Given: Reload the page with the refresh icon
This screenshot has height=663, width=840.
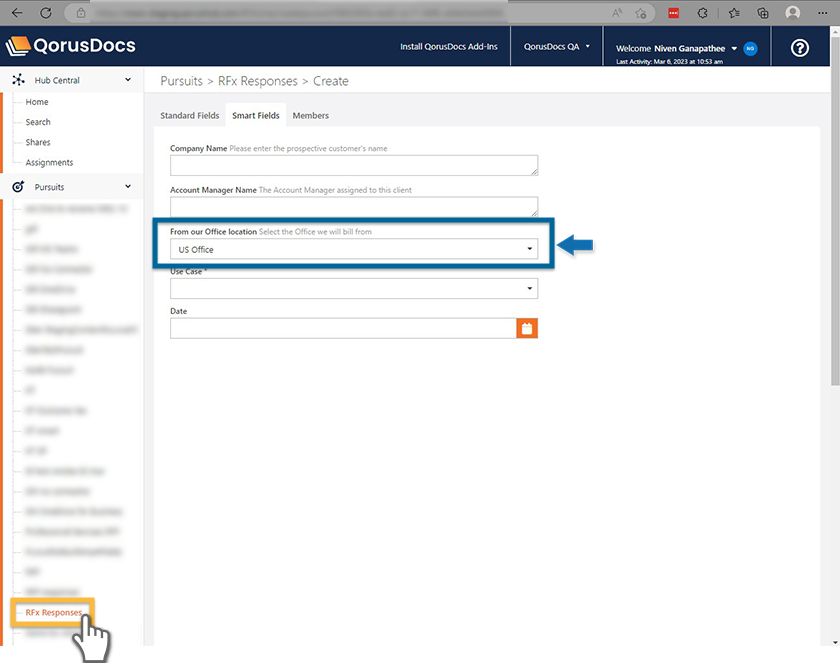Looking at the screenshot, I should coord(46,13).
